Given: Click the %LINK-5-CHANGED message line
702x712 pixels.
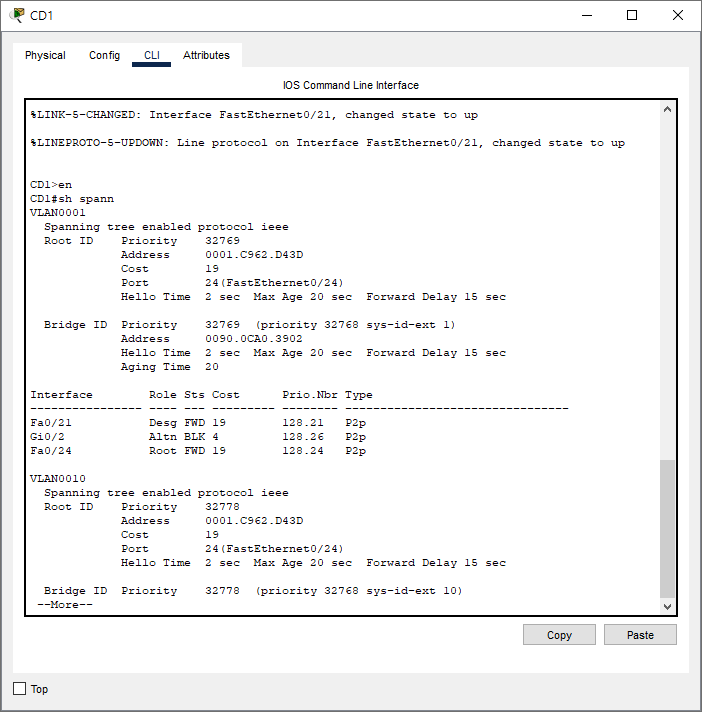Looking at the screenshot, I should (254, 115).
